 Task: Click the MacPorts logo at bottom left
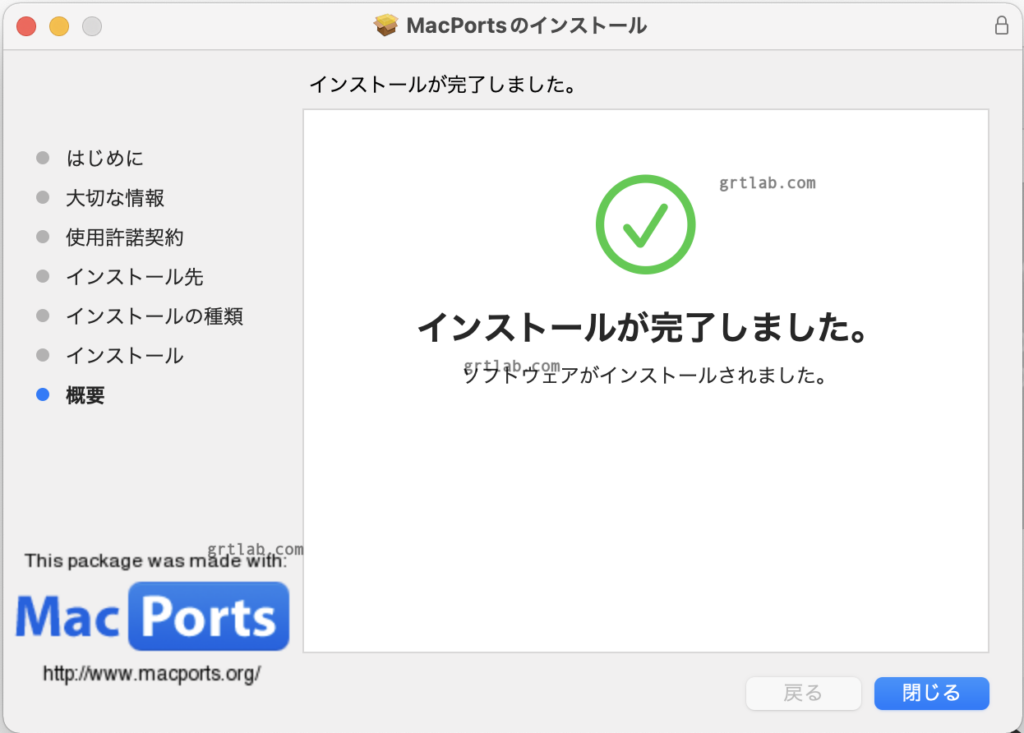(152, 616)
